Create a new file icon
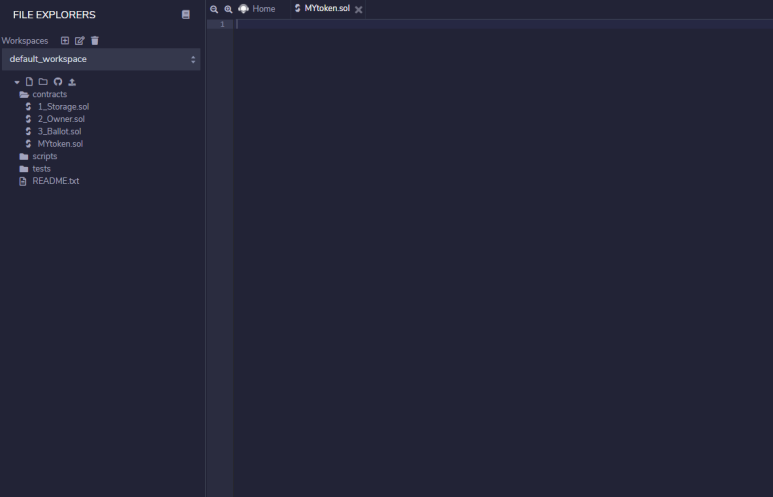The image size is (773, 497). coord(30,82)
